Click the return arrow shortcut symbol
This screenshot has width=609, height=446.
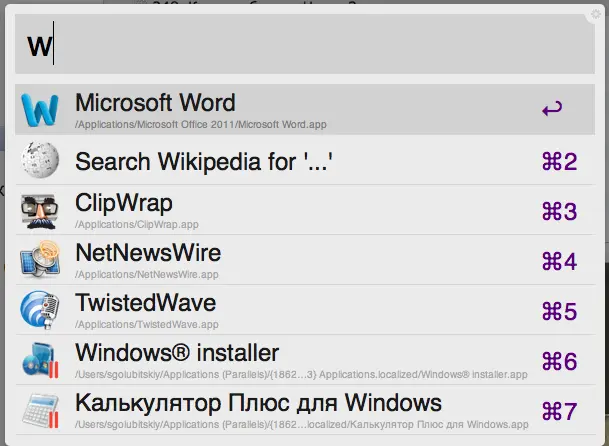pos(551,109)
